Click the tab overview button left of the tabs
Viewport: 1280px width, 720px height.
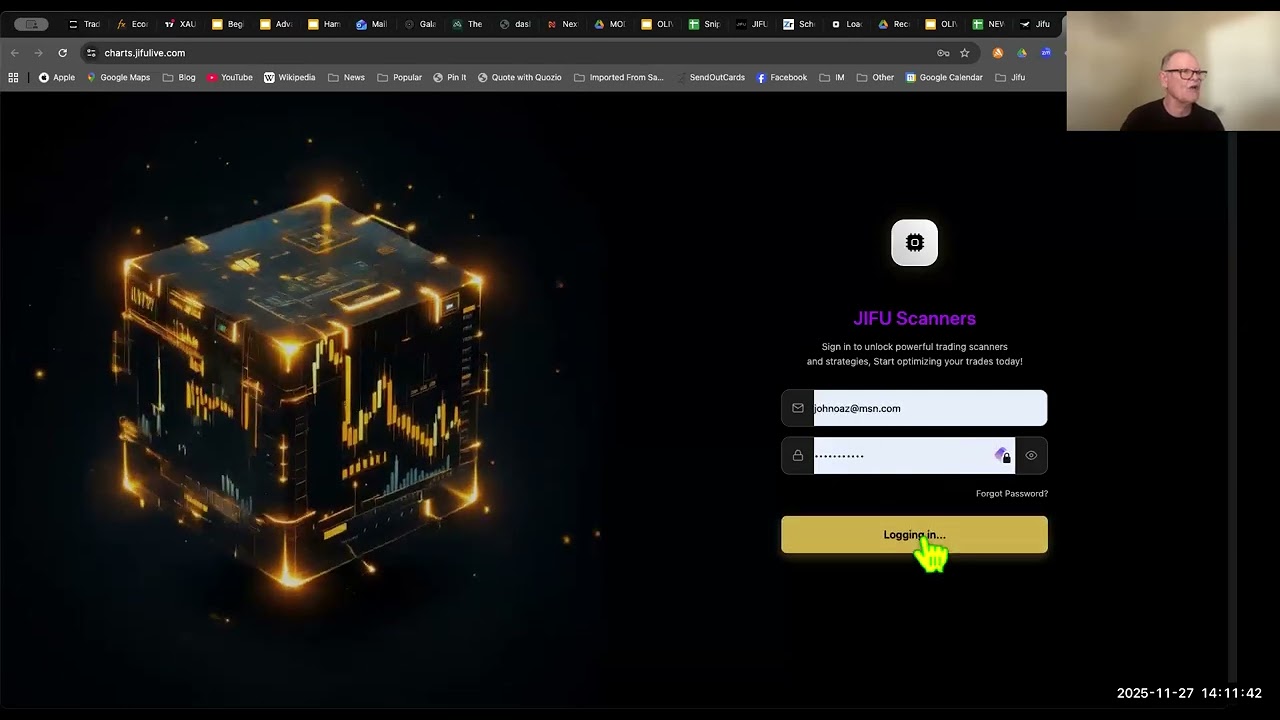pyautogui.click(x=31, y=24)
